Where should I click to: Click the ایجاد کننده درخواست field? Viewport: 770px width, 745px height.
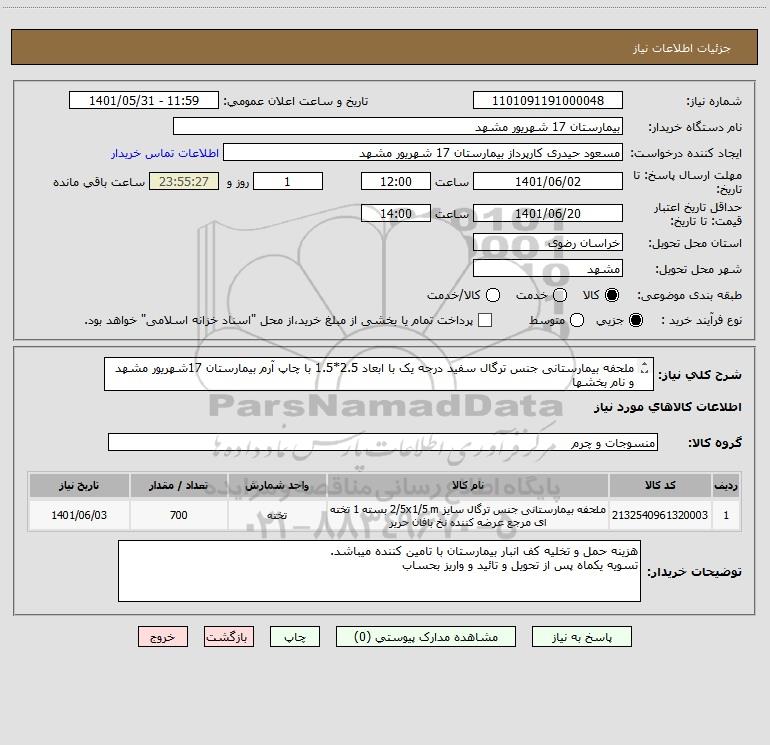pos(423,152)
